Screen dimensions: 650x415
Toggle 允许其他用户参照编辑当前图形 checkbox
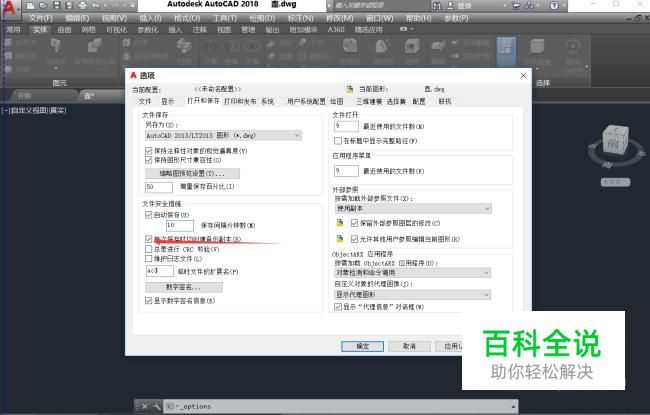(x=354, y=239)
